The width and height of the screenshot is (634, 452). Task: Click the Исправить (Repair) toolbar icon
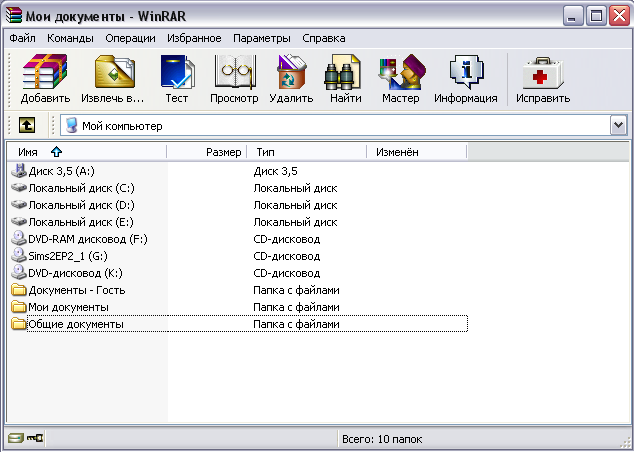pyautogui.click(x=543, y=80)
